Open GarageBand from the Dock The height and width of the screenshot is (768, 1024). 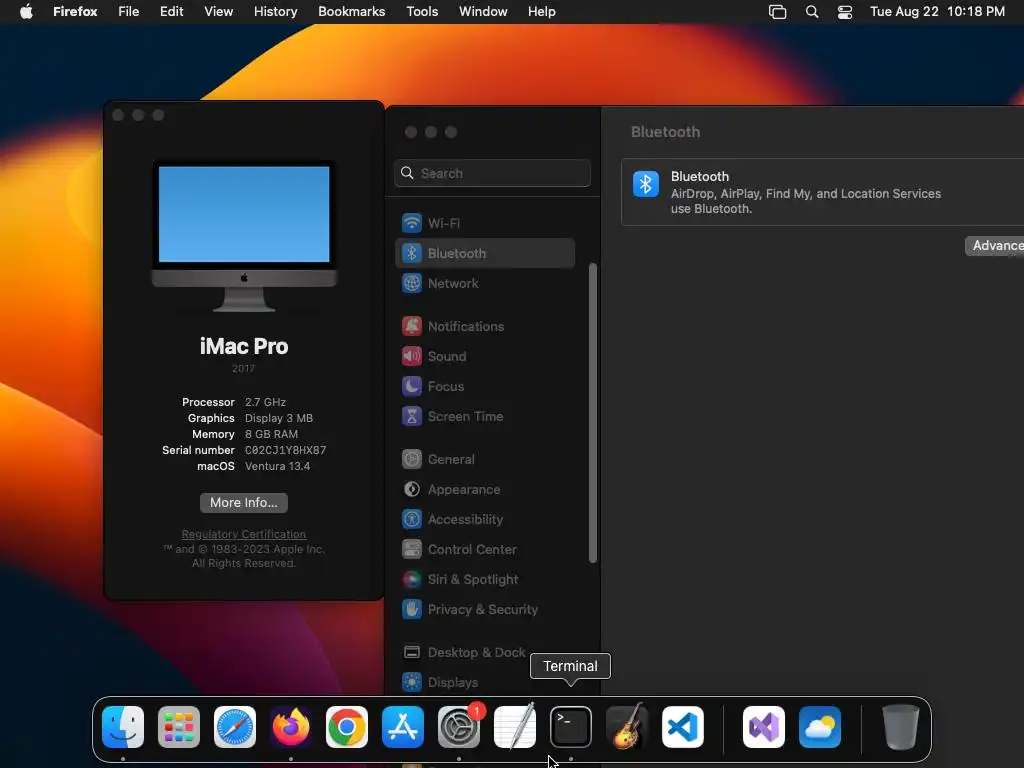627,727
